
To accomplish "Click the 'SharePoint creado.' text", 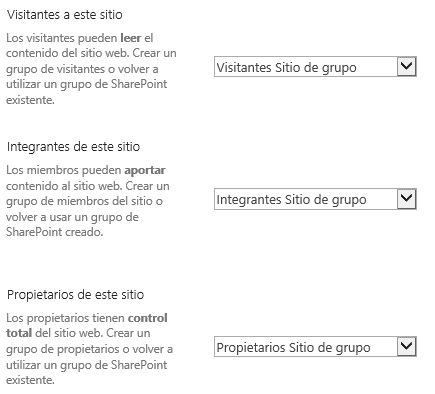I will click(x=55, y=232).
